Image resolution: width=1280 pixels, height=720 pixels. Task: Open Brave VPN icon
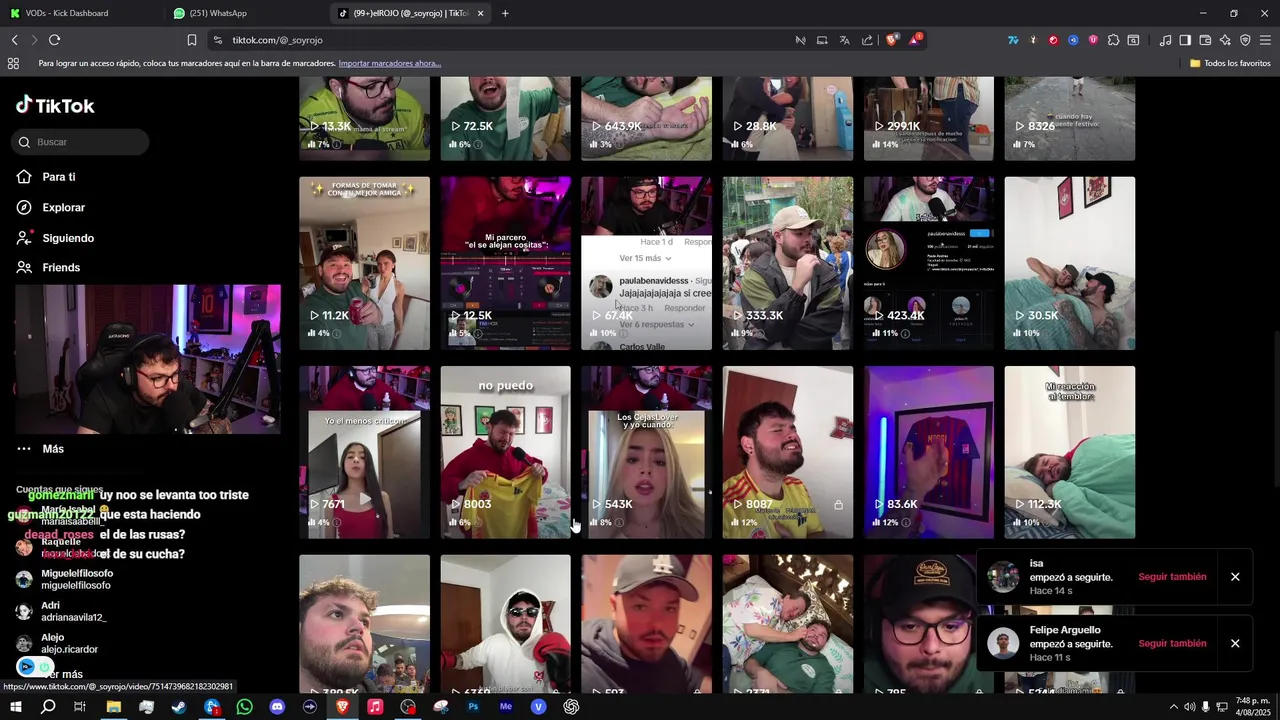(1245, 40)
